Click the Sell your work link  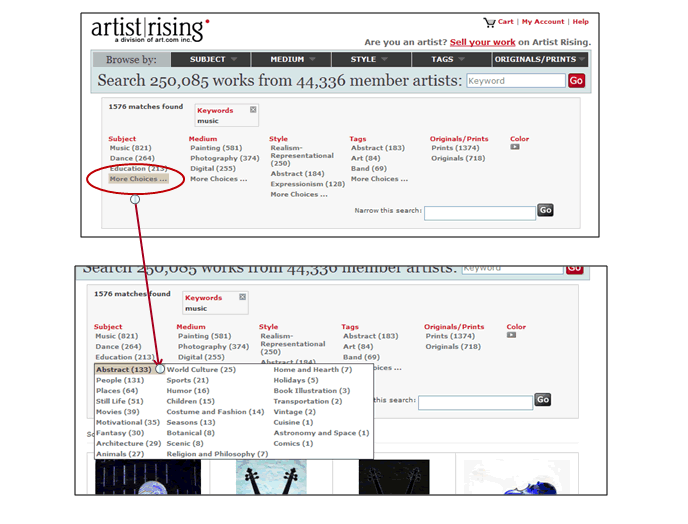pos(483,42)
